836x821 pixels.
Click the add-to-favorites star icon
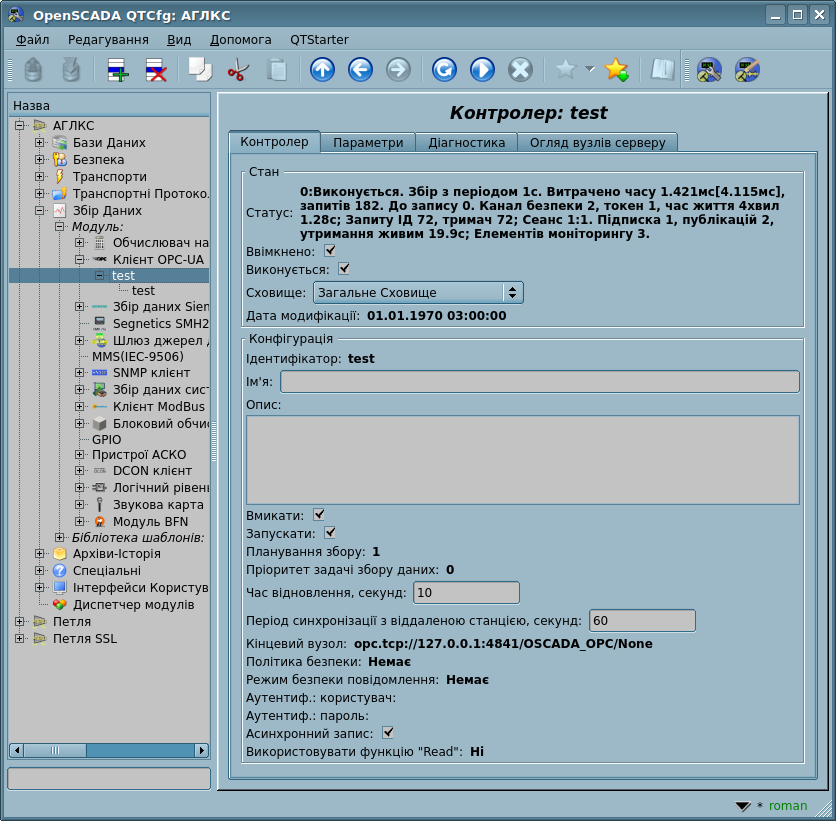(616, 70)
